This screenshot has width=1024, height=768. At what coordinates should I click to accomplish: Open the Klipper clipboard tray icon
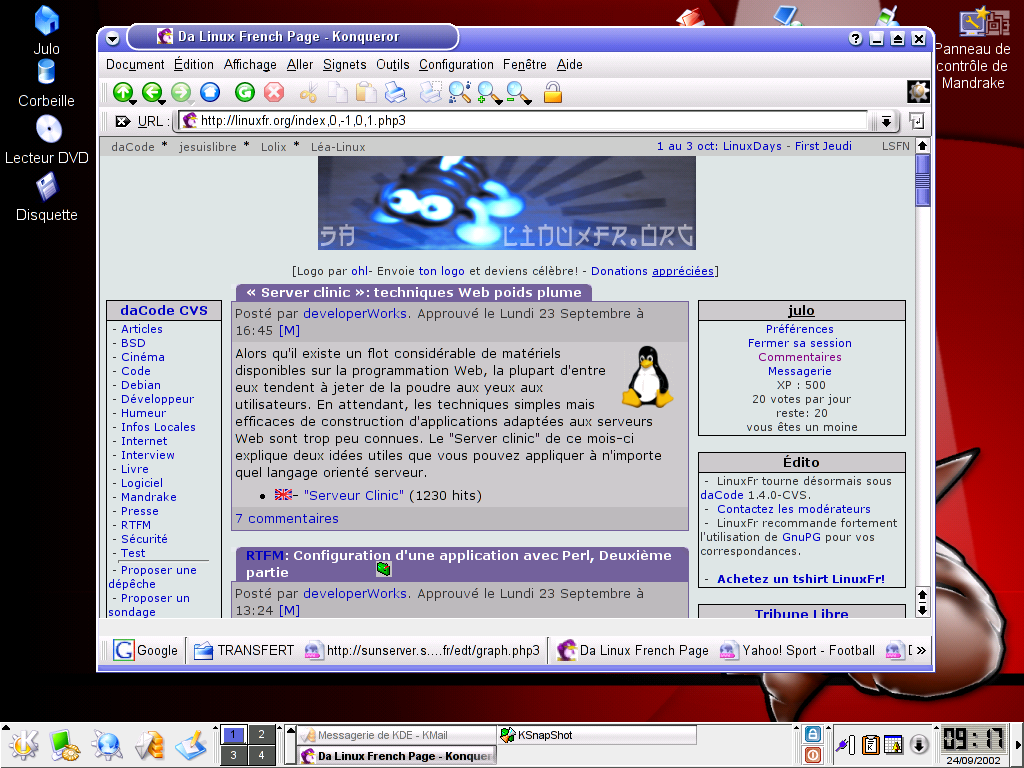[871, 744]
